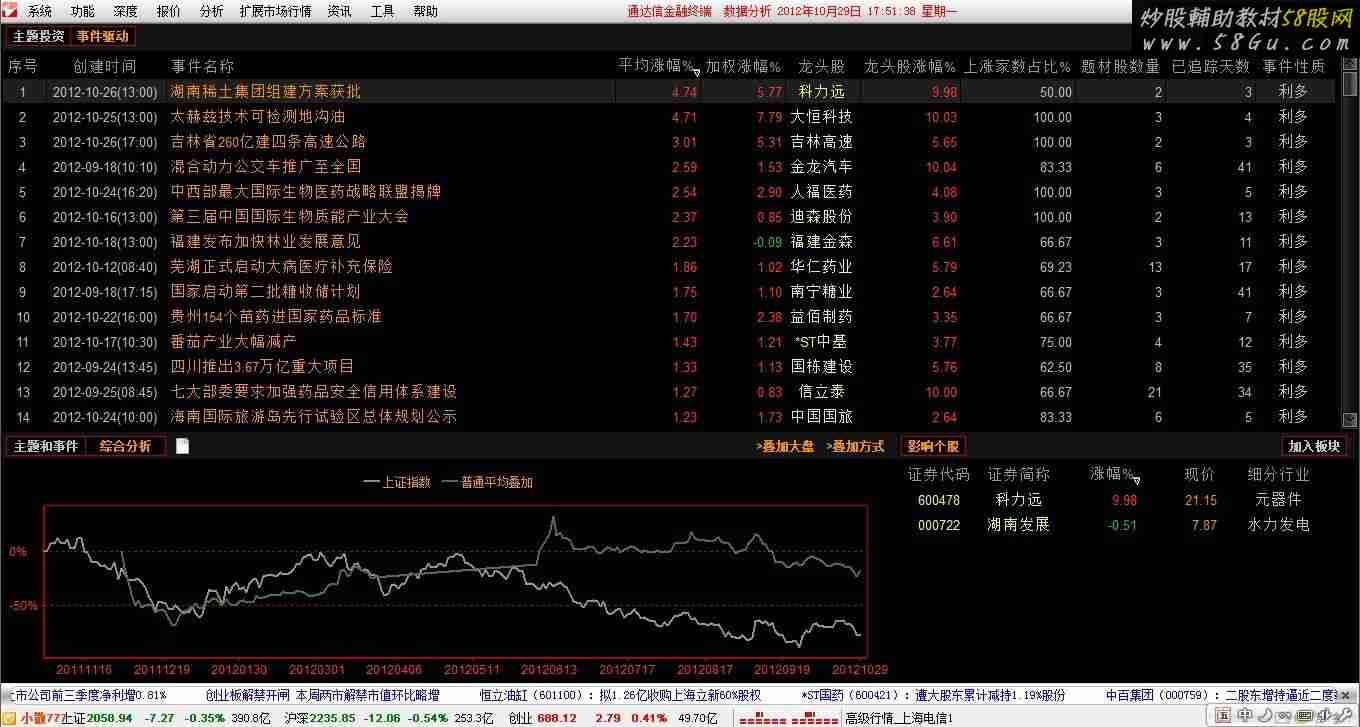This screenshot has width=1360, height=727.
Task: Sort by the 题材股数量 column header
Action: tap(1121, 66)
